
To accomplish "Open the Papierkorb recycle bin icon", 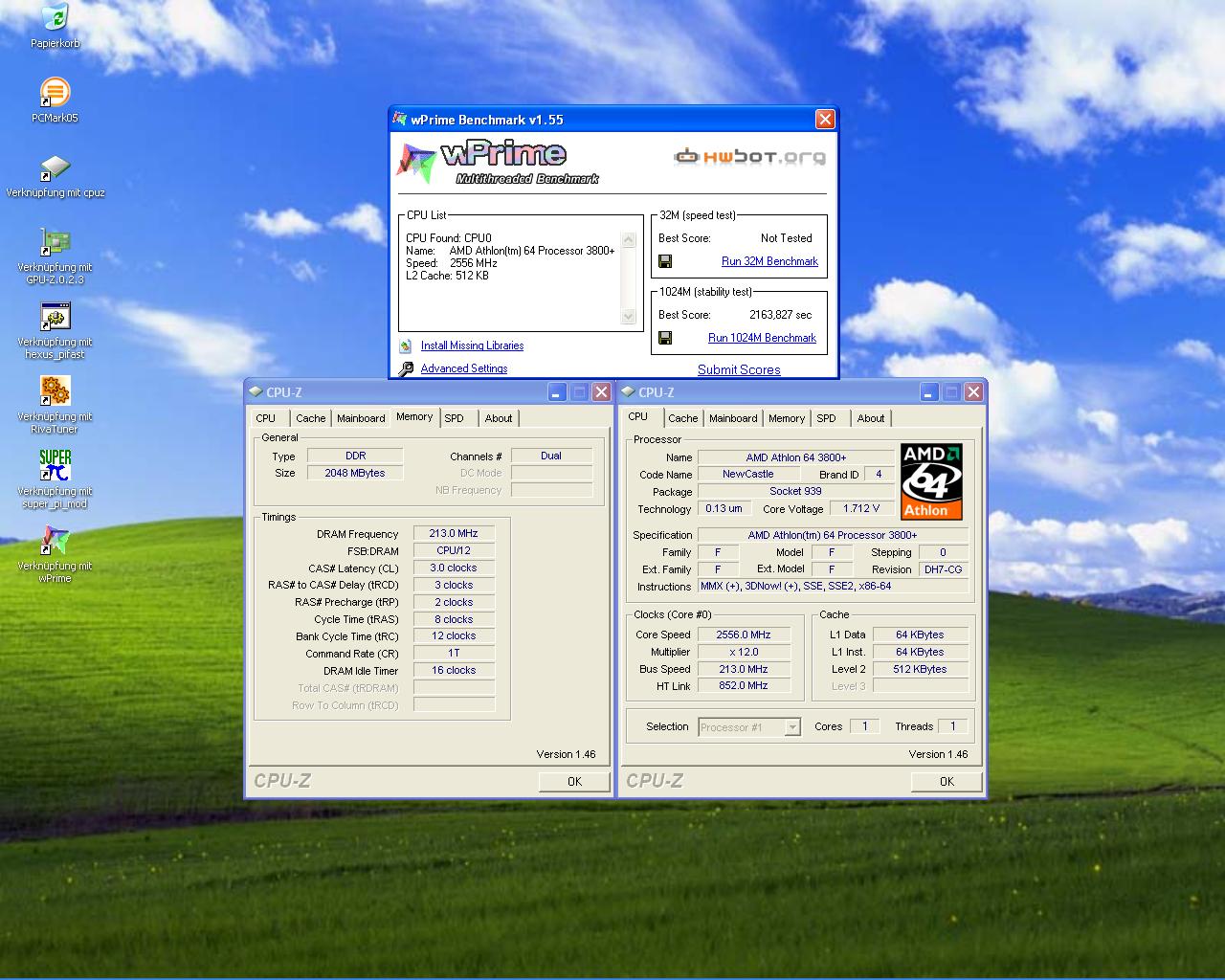I will point(56,17).
